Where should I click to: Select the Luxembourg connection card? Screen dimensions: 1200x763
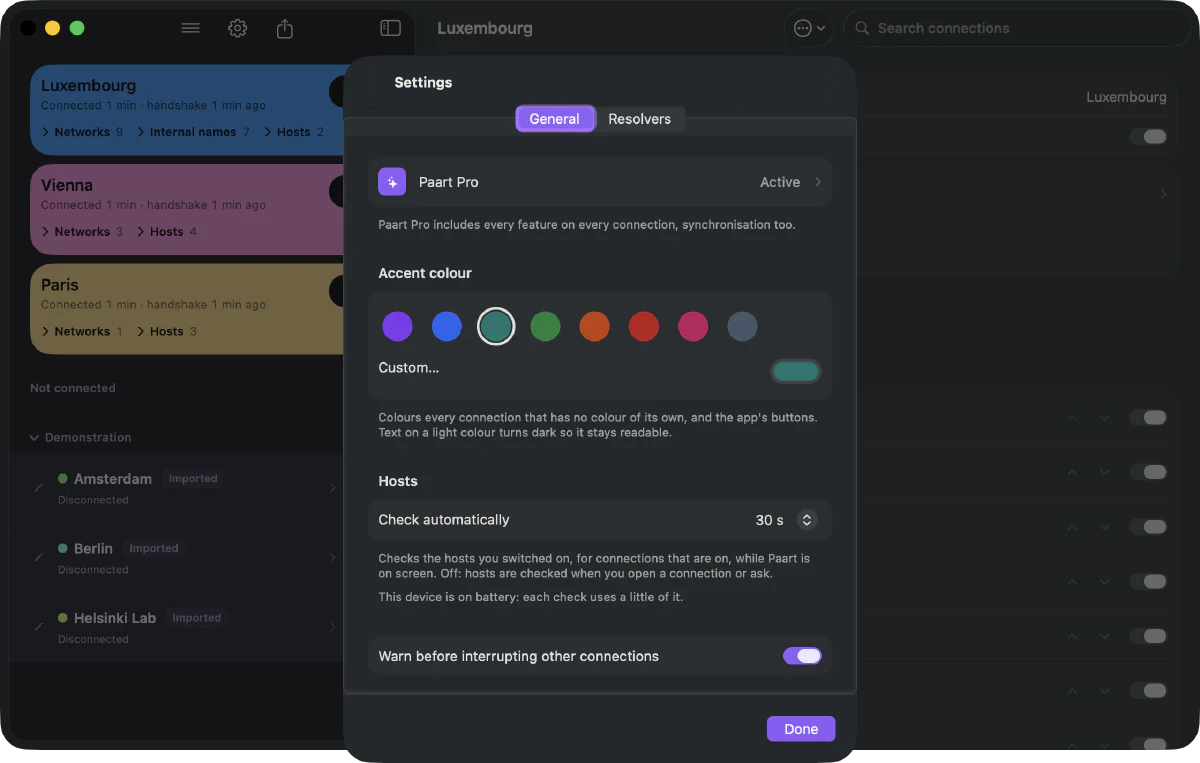pyautogui.click(x=186, y=110)
